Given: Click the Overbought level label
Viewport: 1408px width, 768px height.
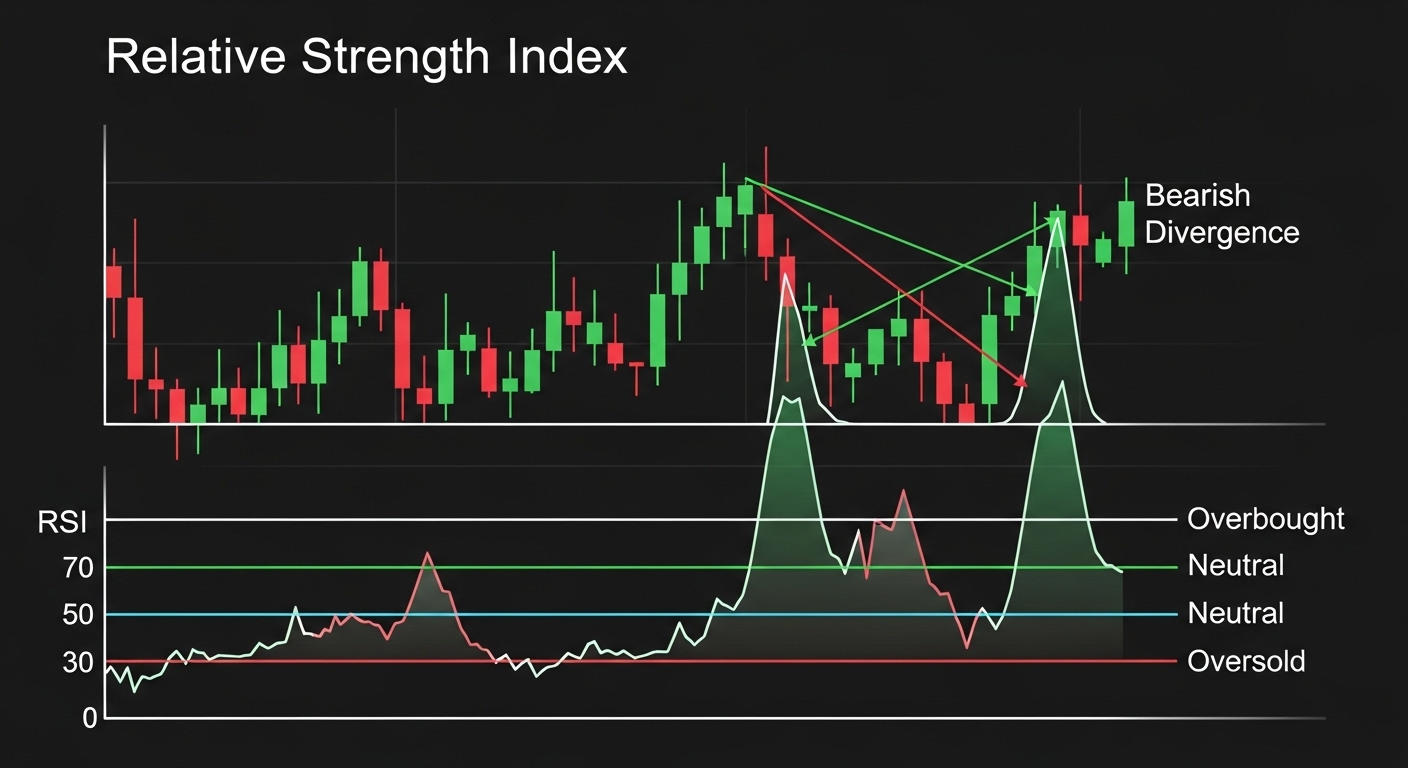Looking at the screenshot, I should tap(1265, 519).
